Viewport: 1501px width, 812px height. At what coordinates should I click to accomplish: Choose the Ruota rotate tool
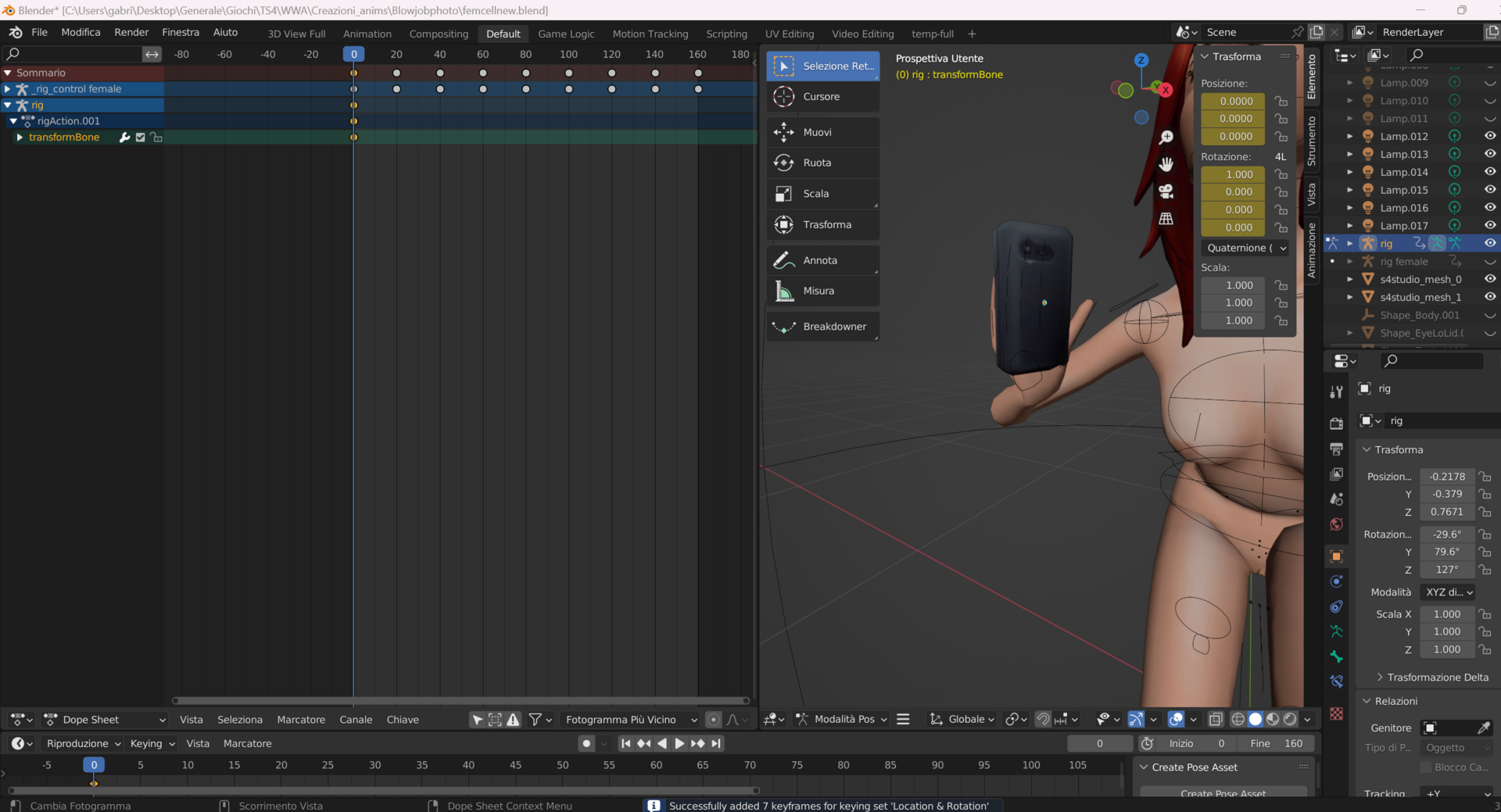[822, 163]
